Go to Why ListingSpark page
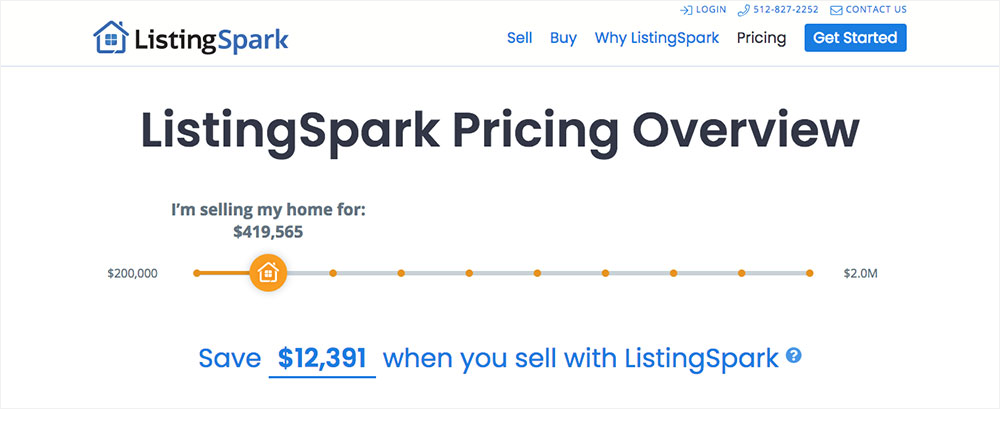The image size is (1000, 430). 657,38
